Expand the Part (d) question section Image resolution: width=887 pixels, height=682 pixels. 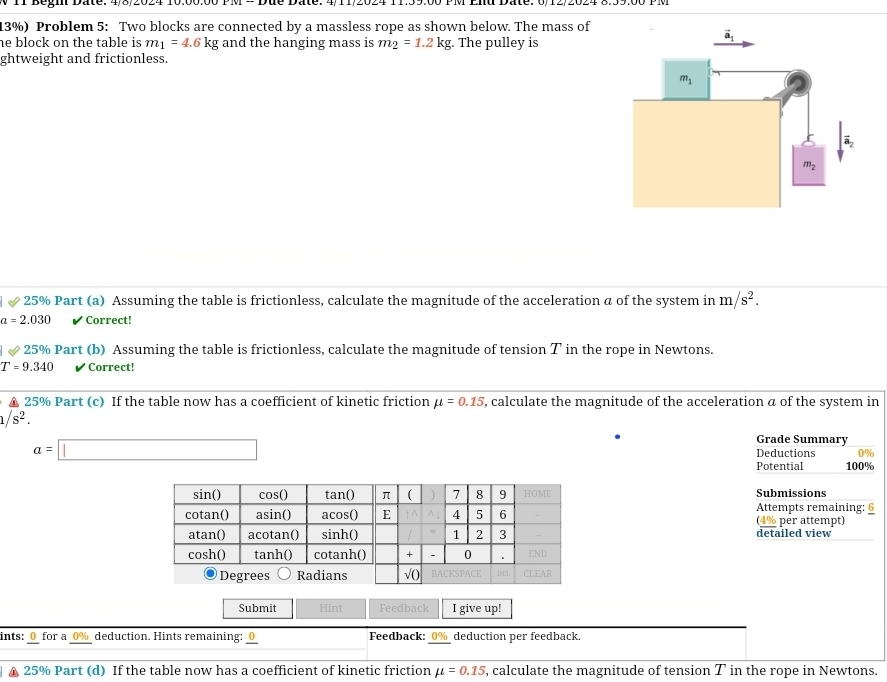(63, 670)
